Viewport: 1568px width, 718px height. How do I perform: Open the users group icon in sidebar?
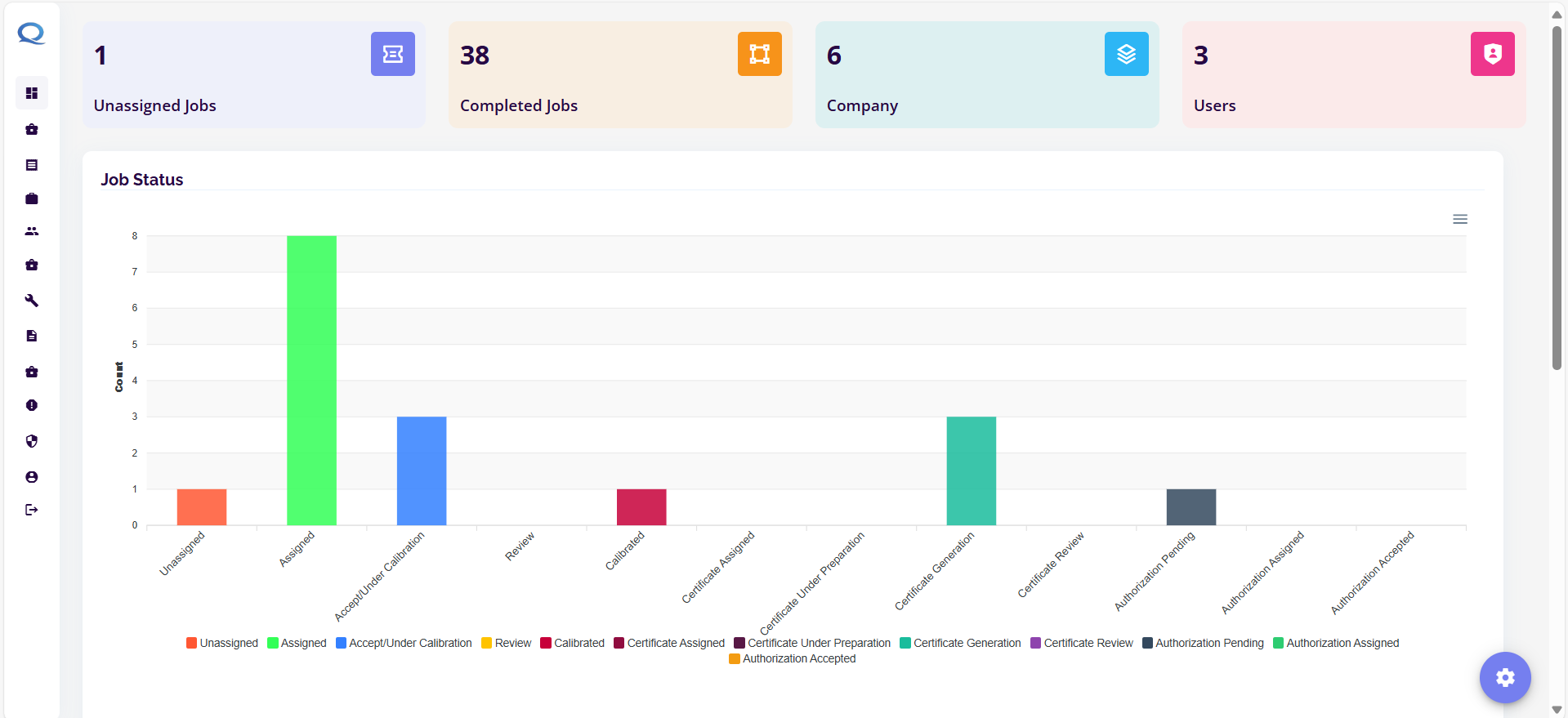pos(32,231)
